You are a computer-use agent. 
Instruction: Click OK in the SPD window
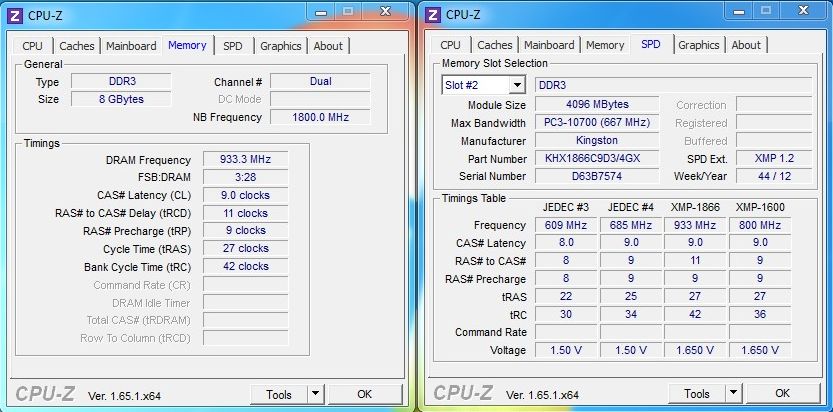coord(782,394)
